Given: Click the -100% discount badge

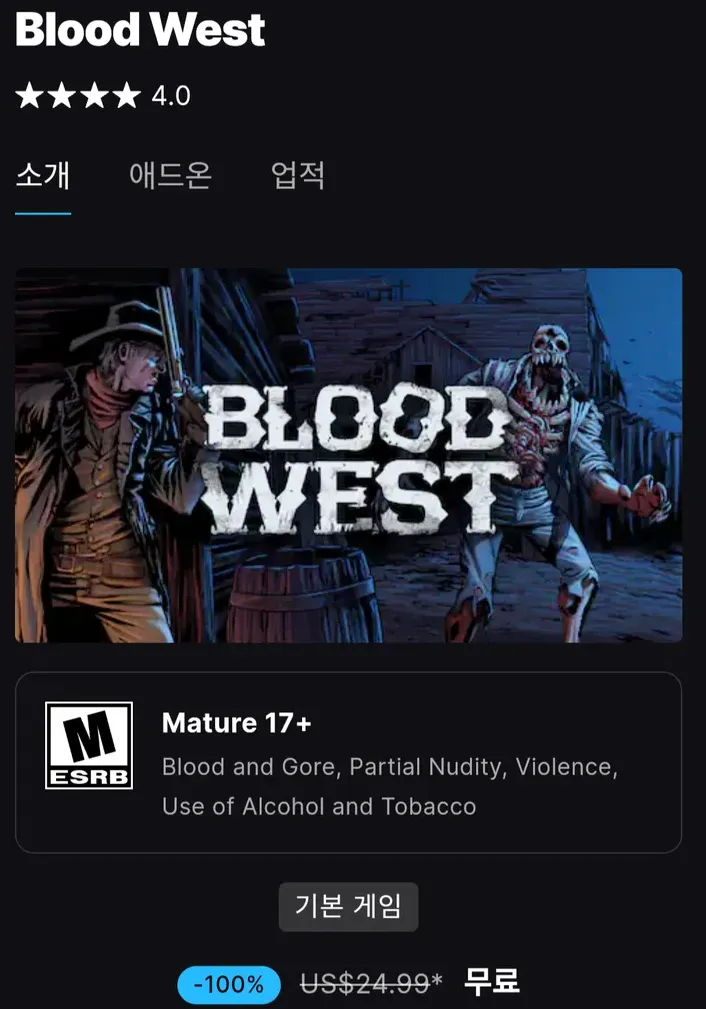Looking at the screenshot, I should click(229, 985).
